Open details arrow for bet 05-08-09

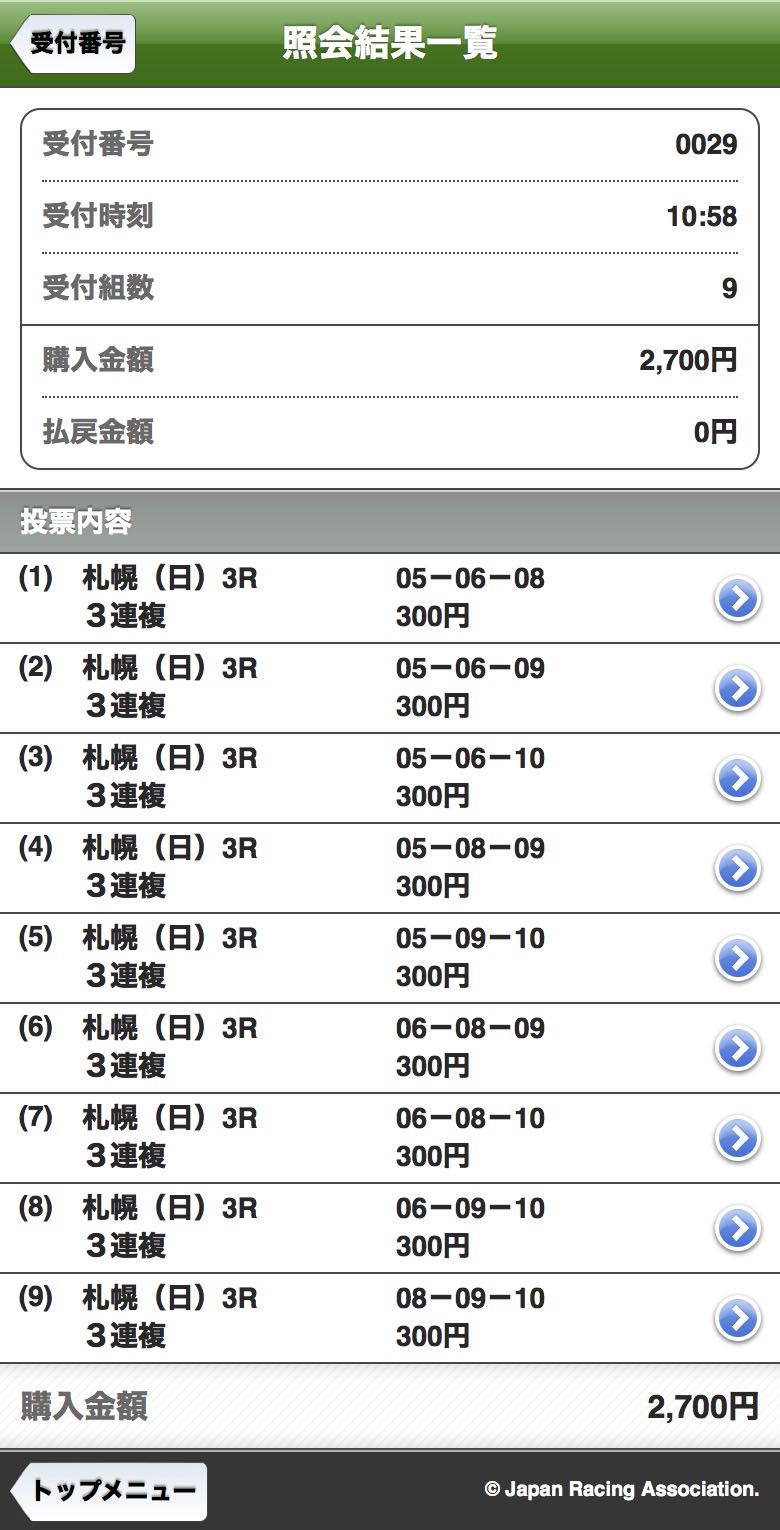[x=738, y=869]
